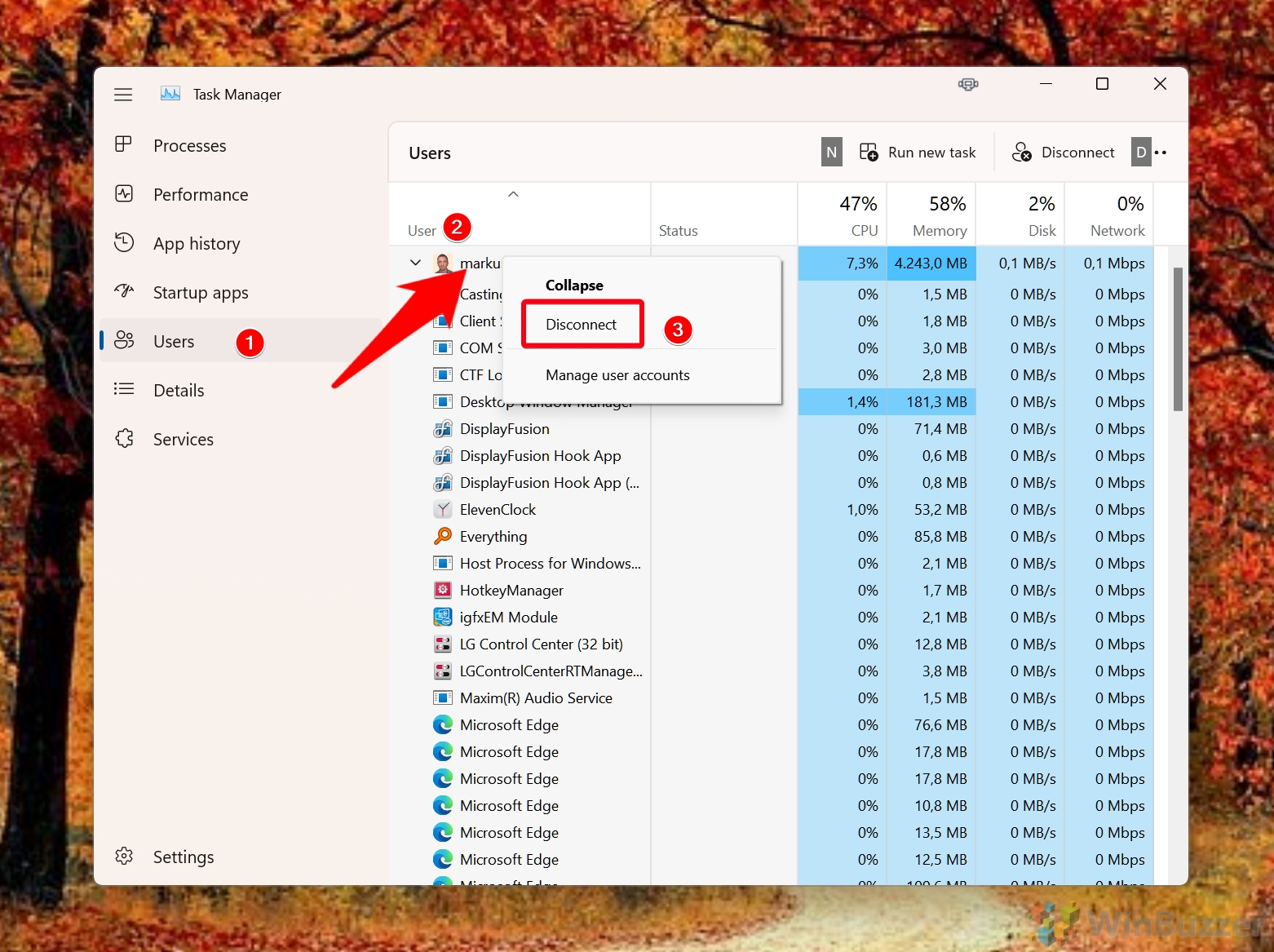
Task: Click Disconnect in the Users toolbar
Action: (1064, 153)
